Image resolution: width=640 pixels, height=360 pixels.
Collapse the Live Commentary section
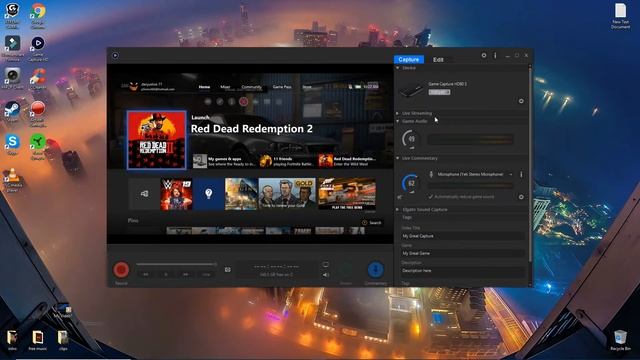tap(398, 158)
